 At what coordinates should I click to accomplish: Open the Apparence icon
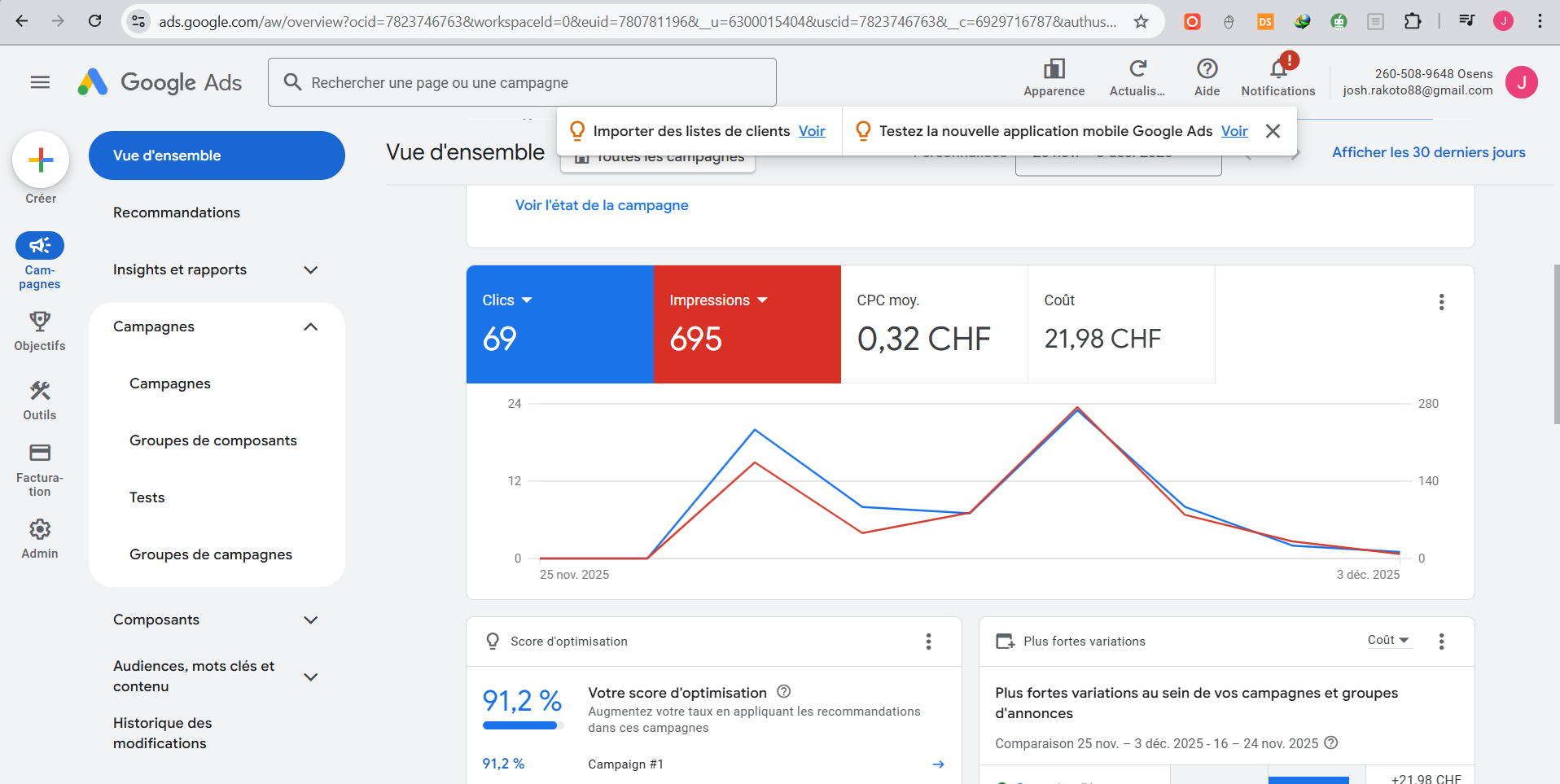click(x=1054, y=69)
